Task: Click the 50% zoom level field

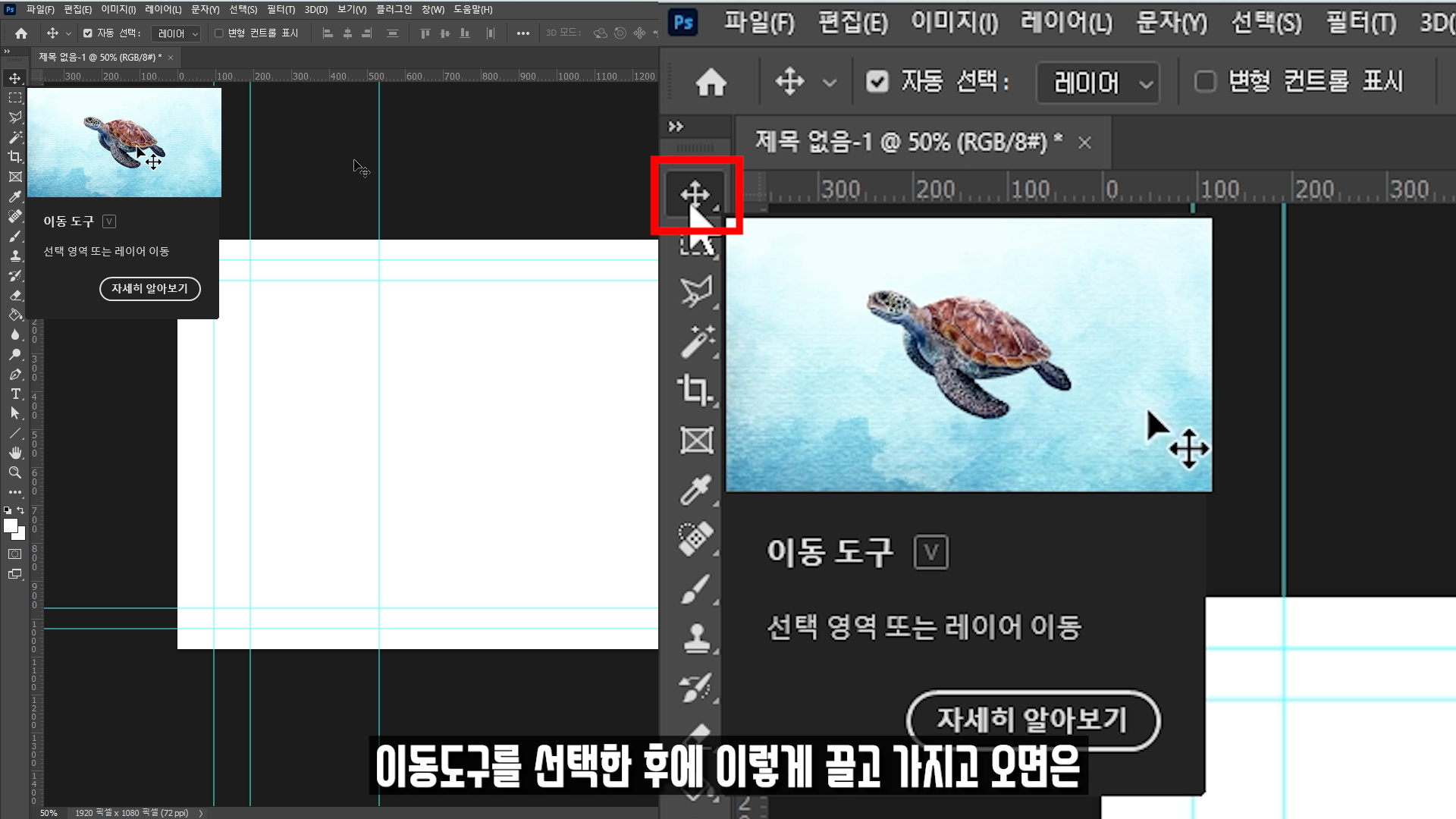Action: [x=49, y=813]
